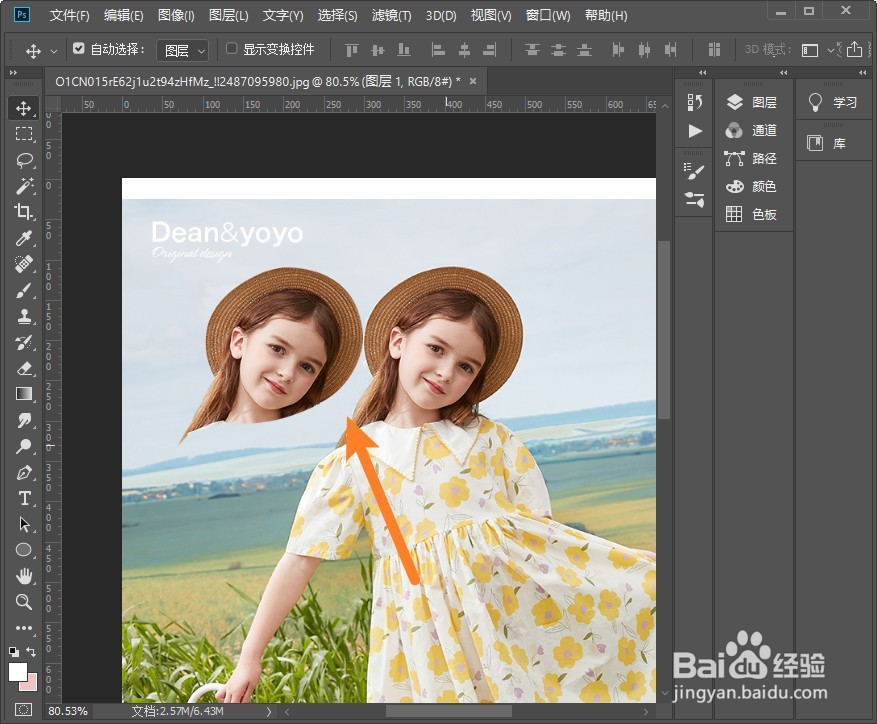
Task: Select the Hand tool
Action: tap(24, 576)
